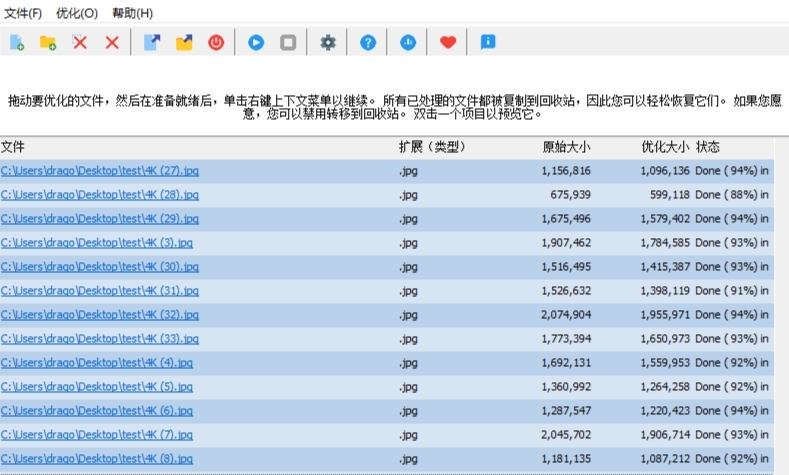Click optimized size value 1,398,119
The image size is (789, 475).
[x=665, y=291]
